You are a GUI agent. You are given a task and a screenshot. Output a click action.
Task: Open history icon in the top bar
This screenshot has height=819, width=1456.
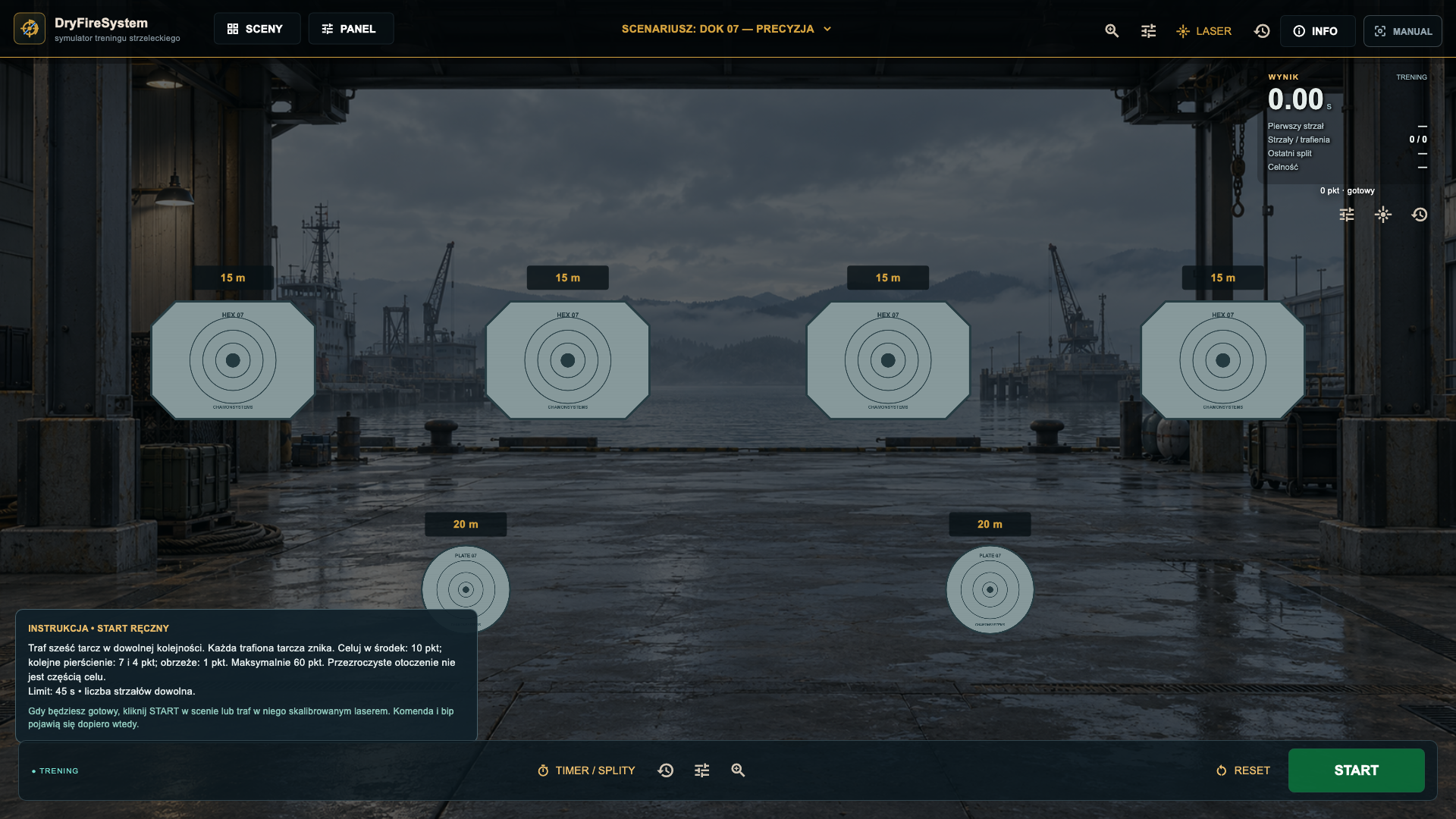tap(1262, 31)
